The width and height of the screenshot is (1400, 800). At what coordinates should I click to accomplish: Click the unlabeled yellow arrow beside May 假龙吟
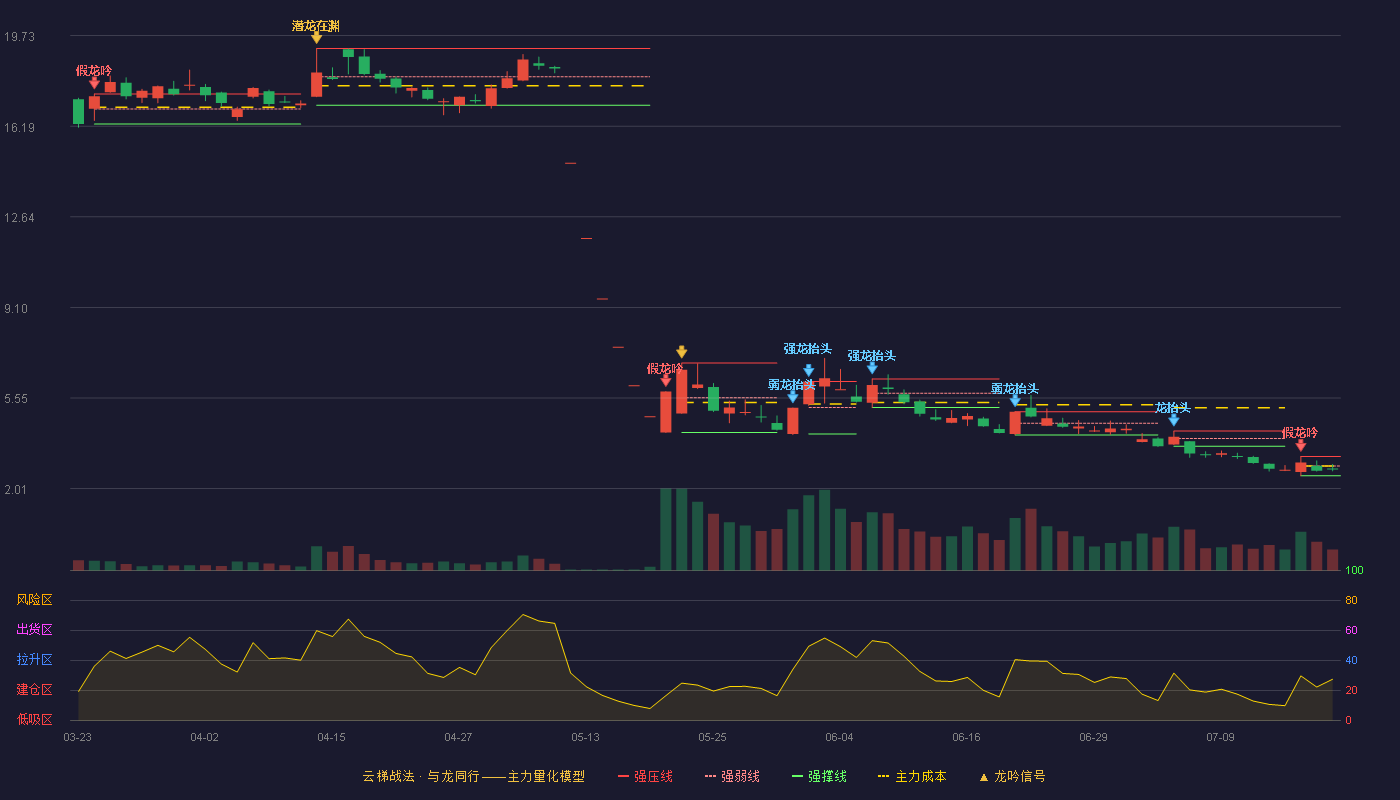pyautogui.click(x=681, y=352)
